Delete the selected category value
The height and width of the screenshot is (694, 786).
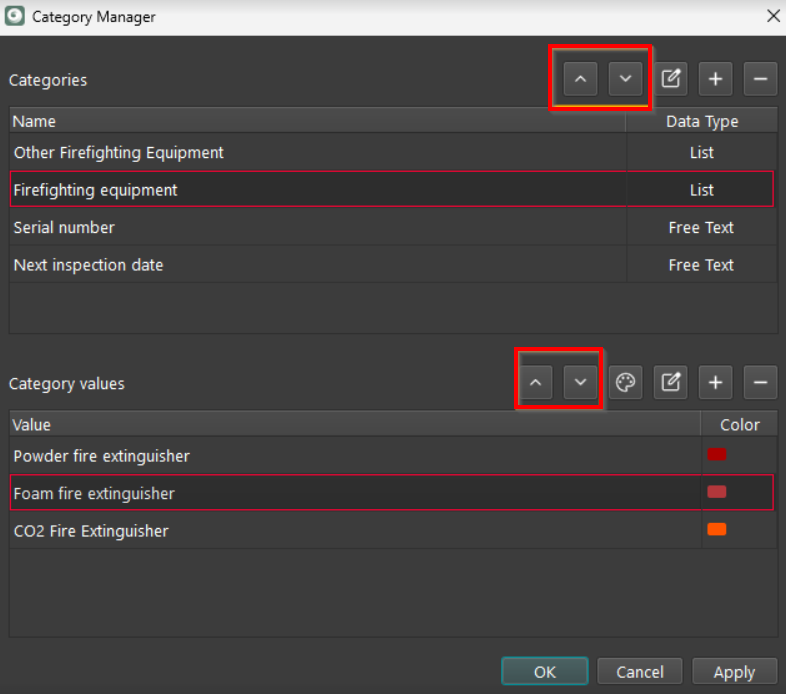click(x=760, y=382)
